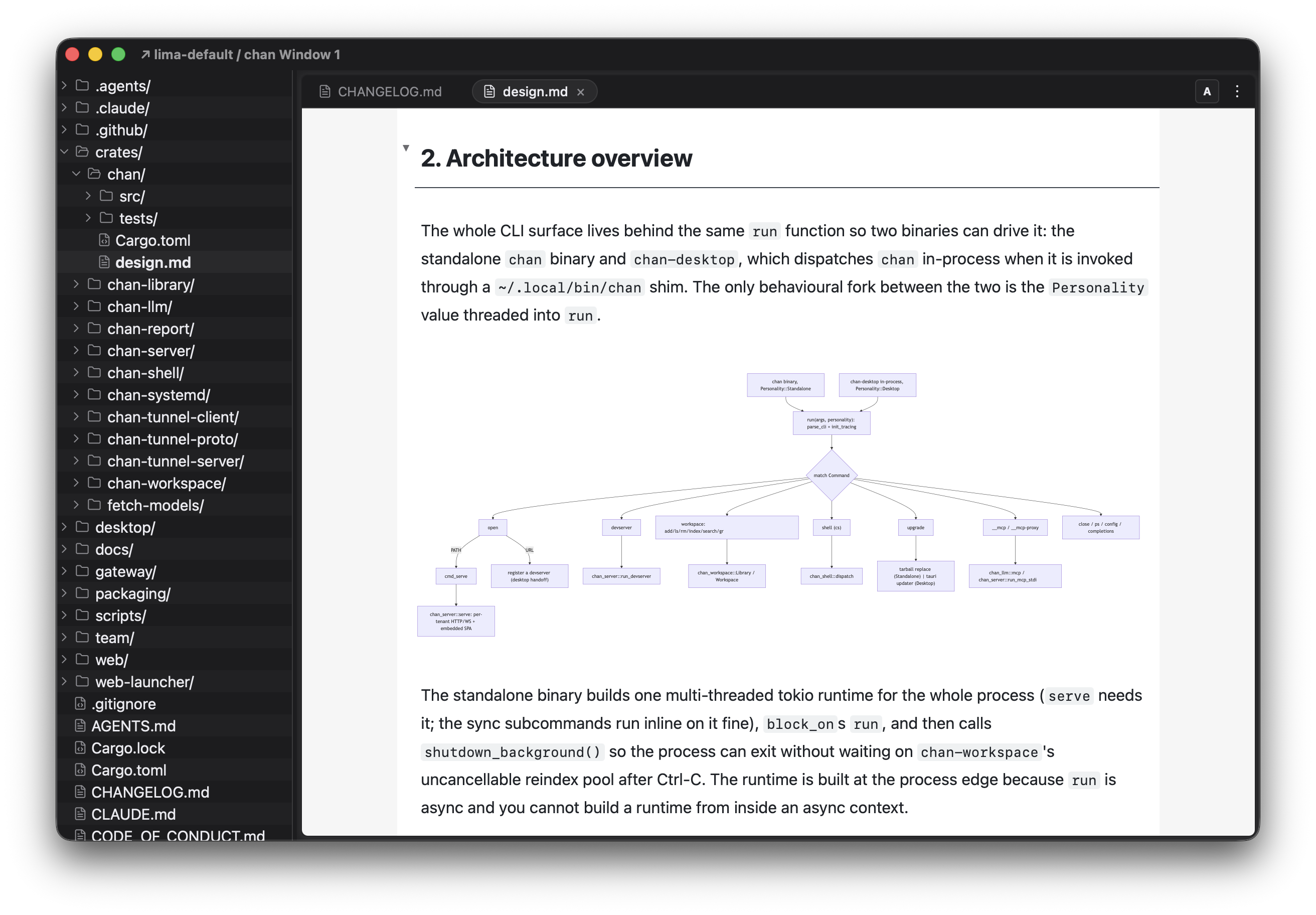Click the desktop/ folder icon
The image size is (1316, 915).
click(x=83, y=527)
